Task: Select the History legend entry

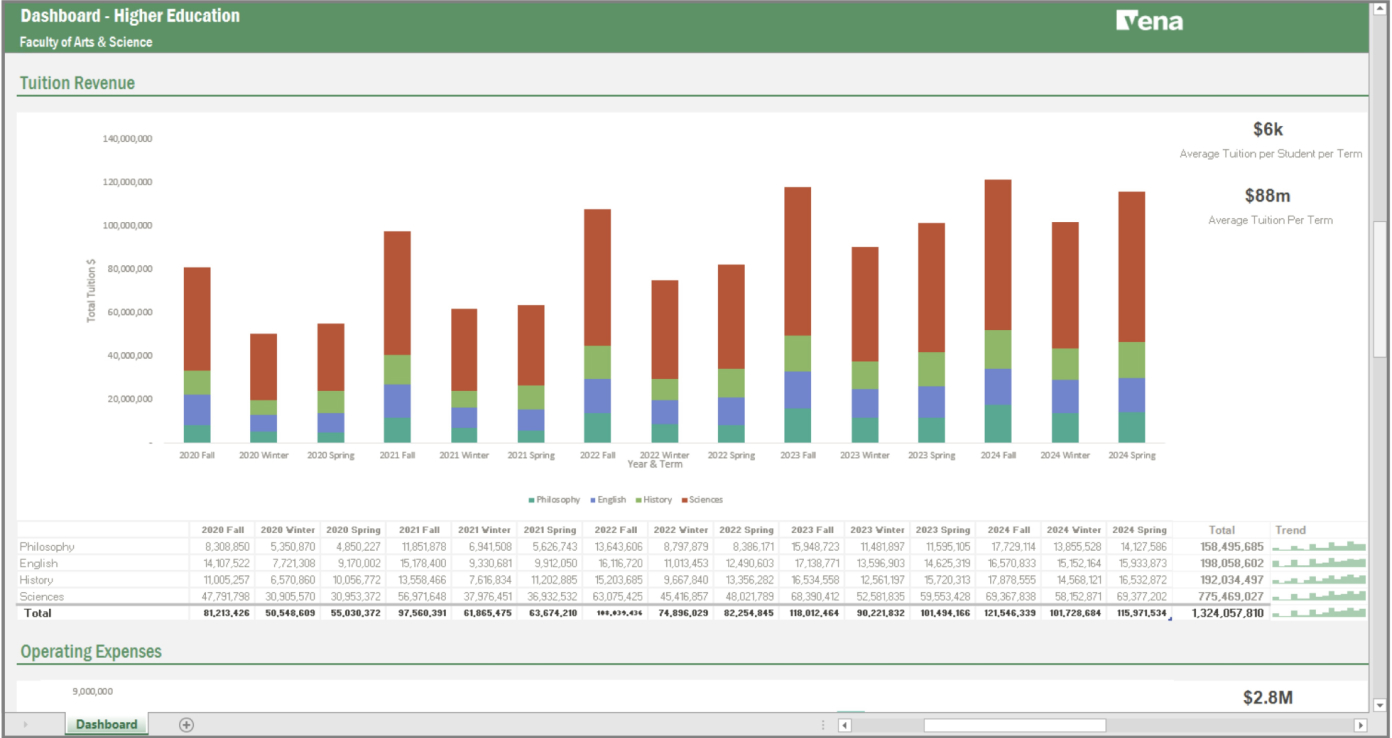Action: pos(654,500)
